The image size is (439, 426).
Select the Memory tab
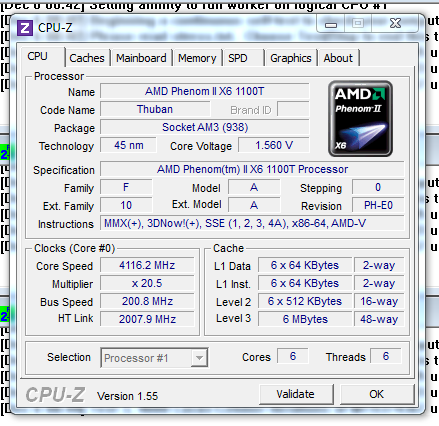tap(197, 58)
